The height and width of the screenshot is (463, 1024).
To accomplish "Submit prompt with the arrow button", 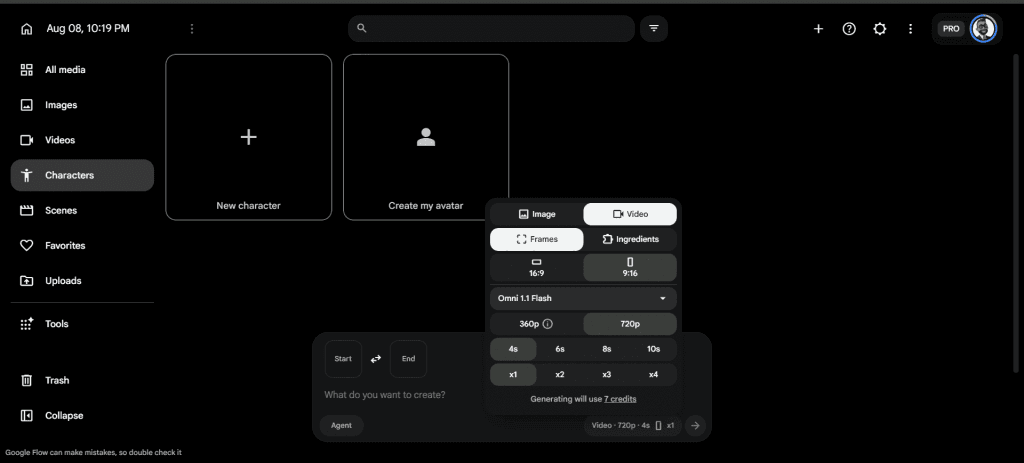I will pyautogui.click(x=696, y=426).
